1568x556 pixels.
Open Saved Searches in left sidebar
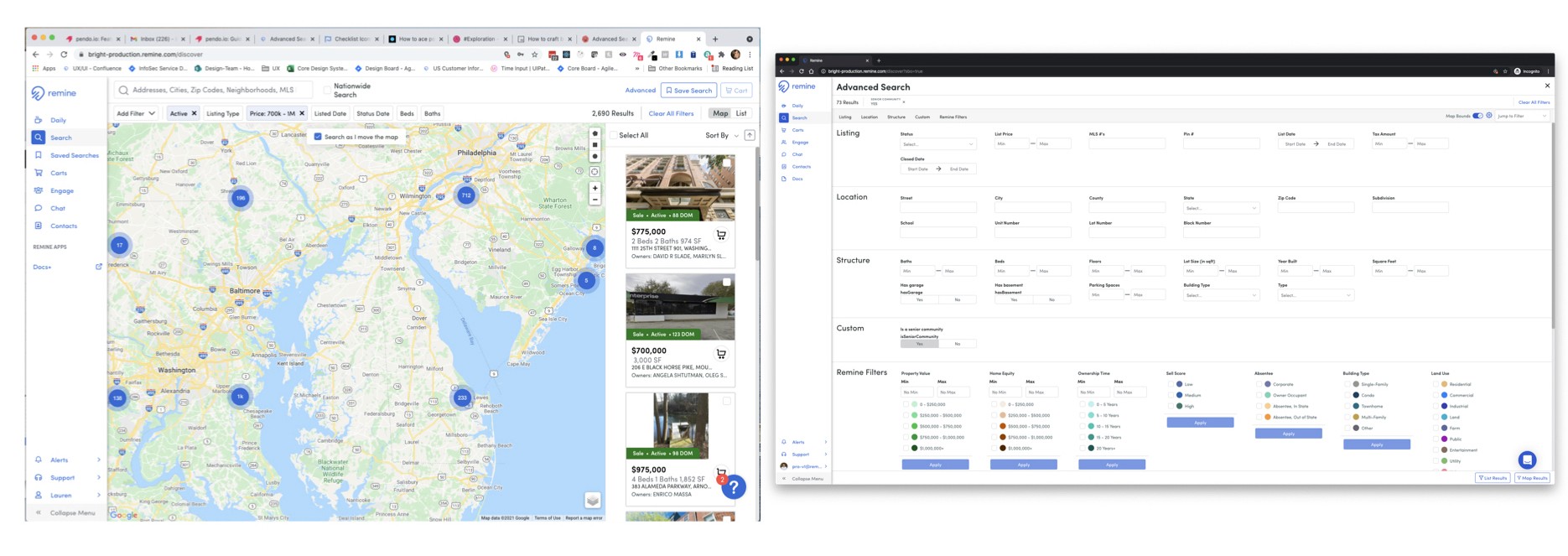(74, 155)
